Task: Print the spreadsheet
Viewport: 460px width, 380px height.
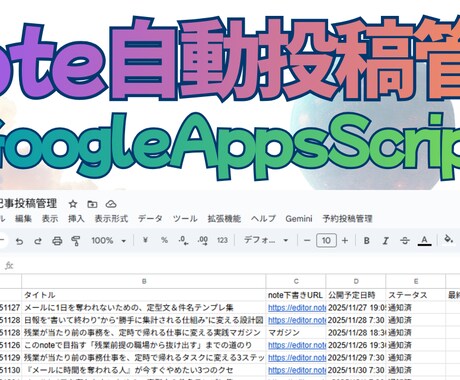Action: 57,241
